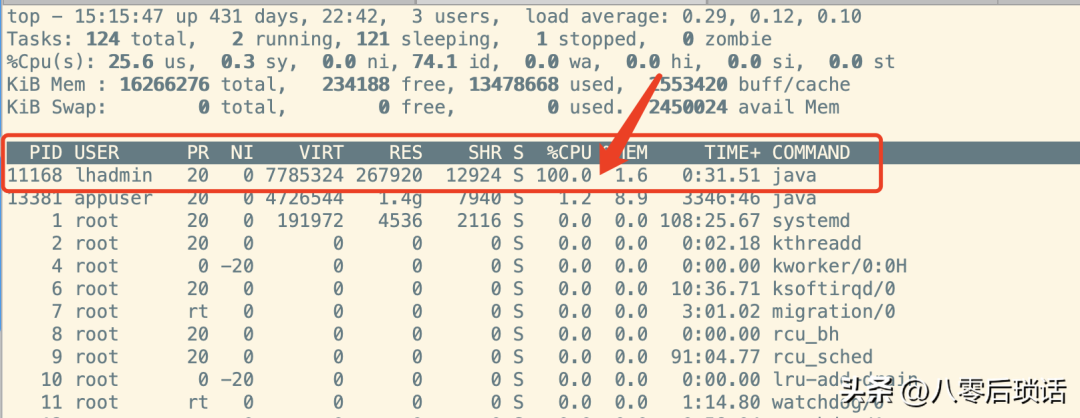The image size is (1080, 418).
Task: Select the '234188 free' memory value
Action: point(384,84)
